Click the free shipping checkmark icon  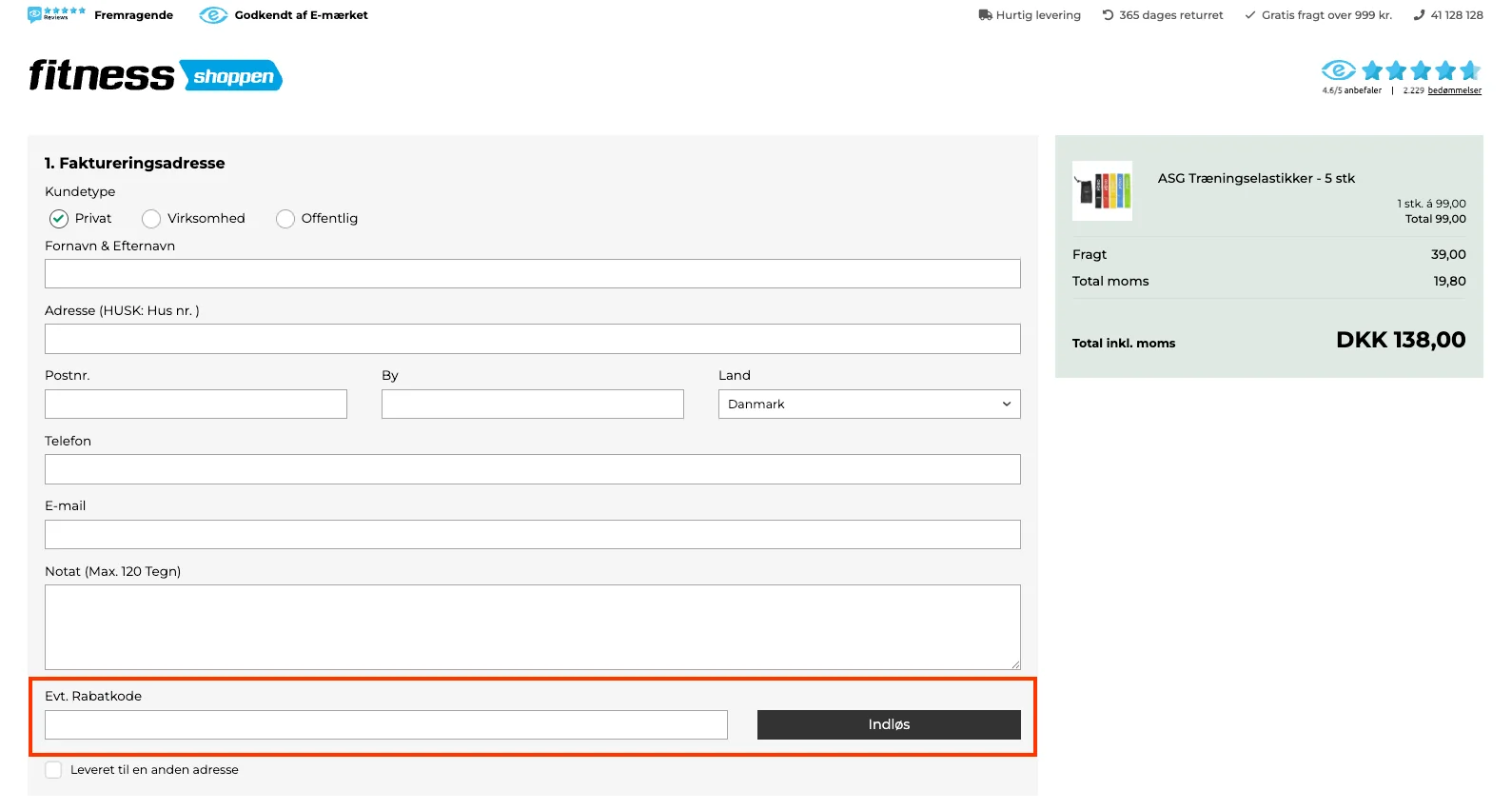pos(1250,15)
